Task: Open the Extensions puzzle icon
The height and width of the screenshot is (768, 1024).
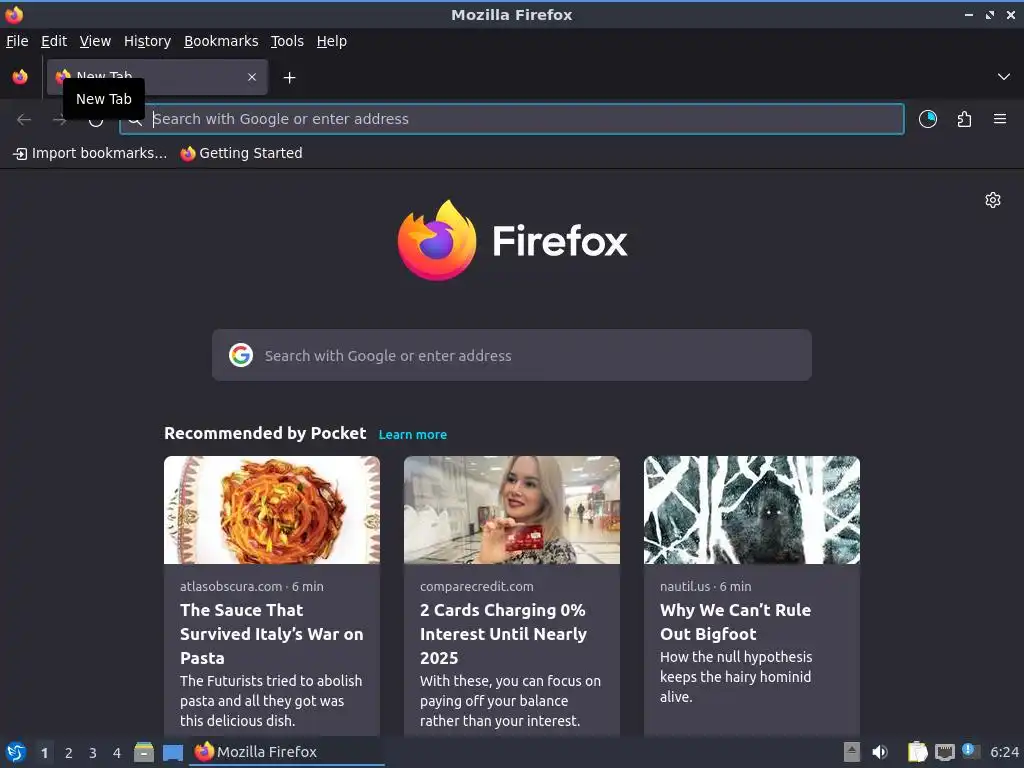Action: (964, 119)
